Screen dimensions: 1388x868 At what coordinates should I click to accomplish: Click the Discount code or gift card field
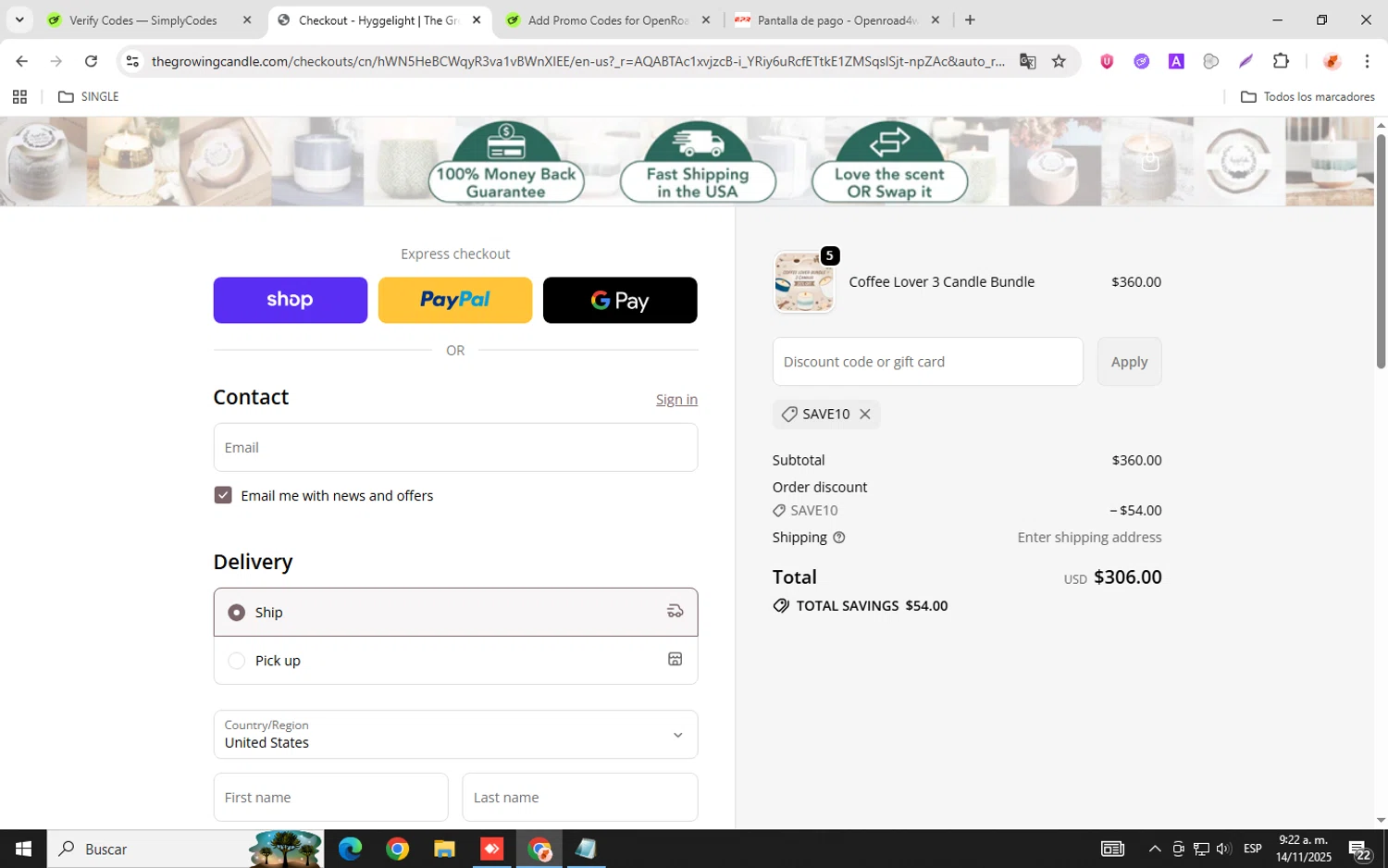pos(927,362)
